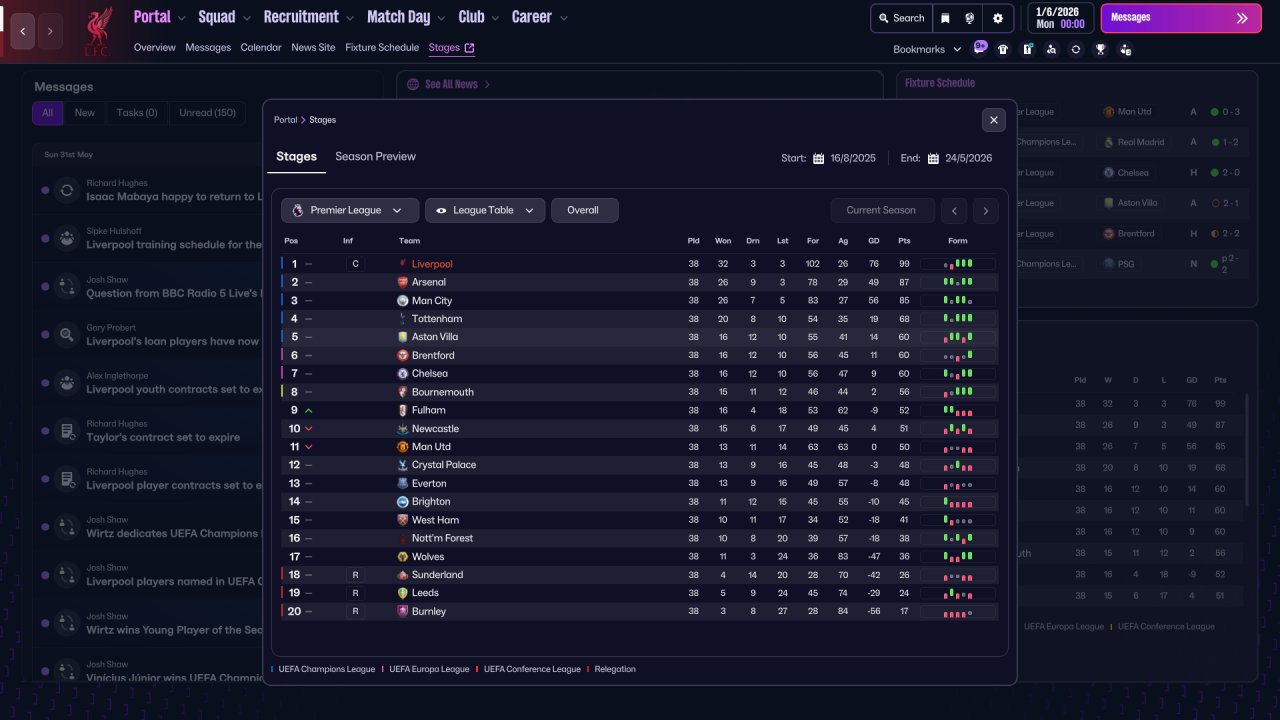Click the Current Season button
This screenshot has width=1280, height=720.
pos(883,211)
